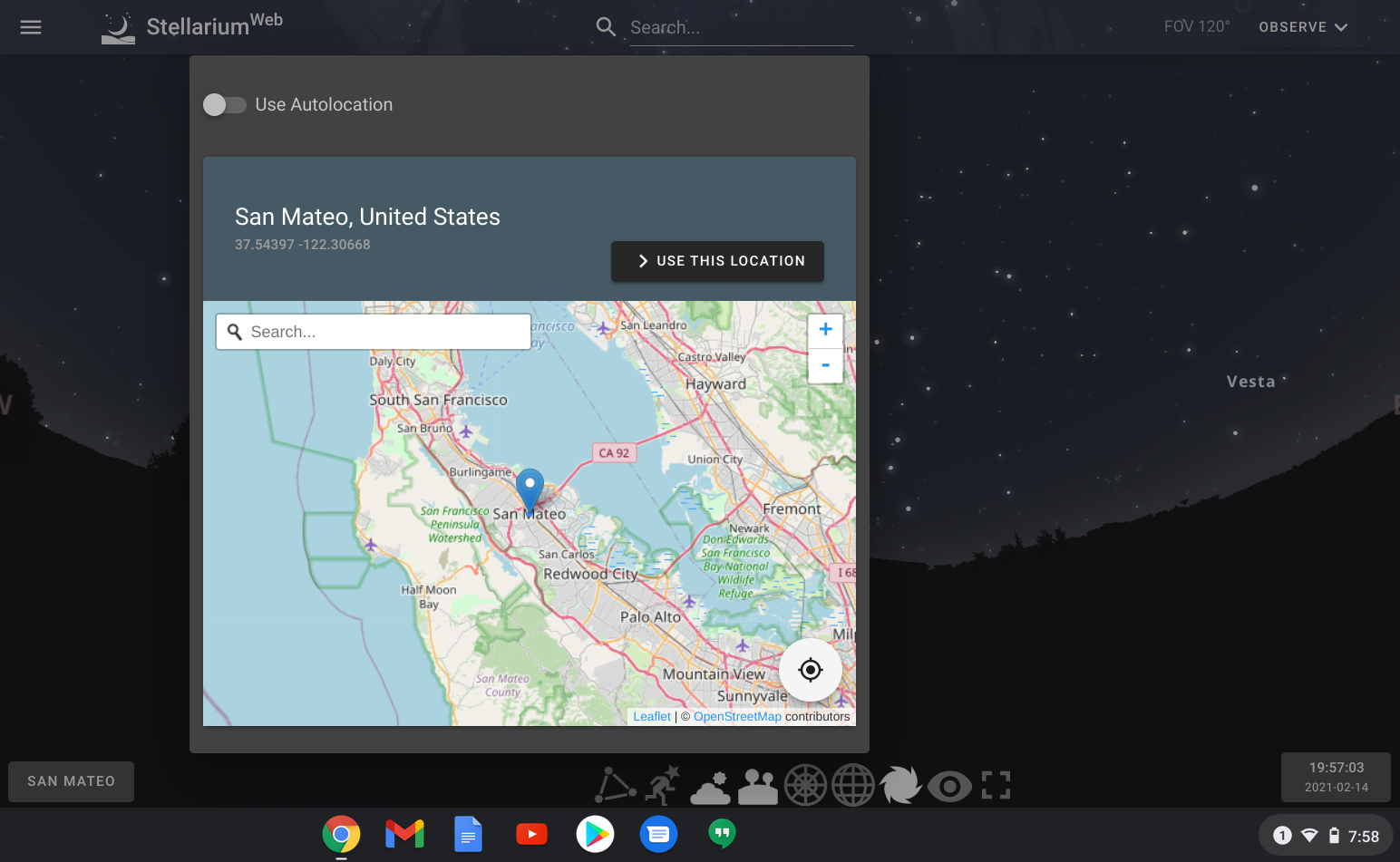This screenshot has width=1400, height=862.
Task: Center map on my location
Action: [811, 670]
